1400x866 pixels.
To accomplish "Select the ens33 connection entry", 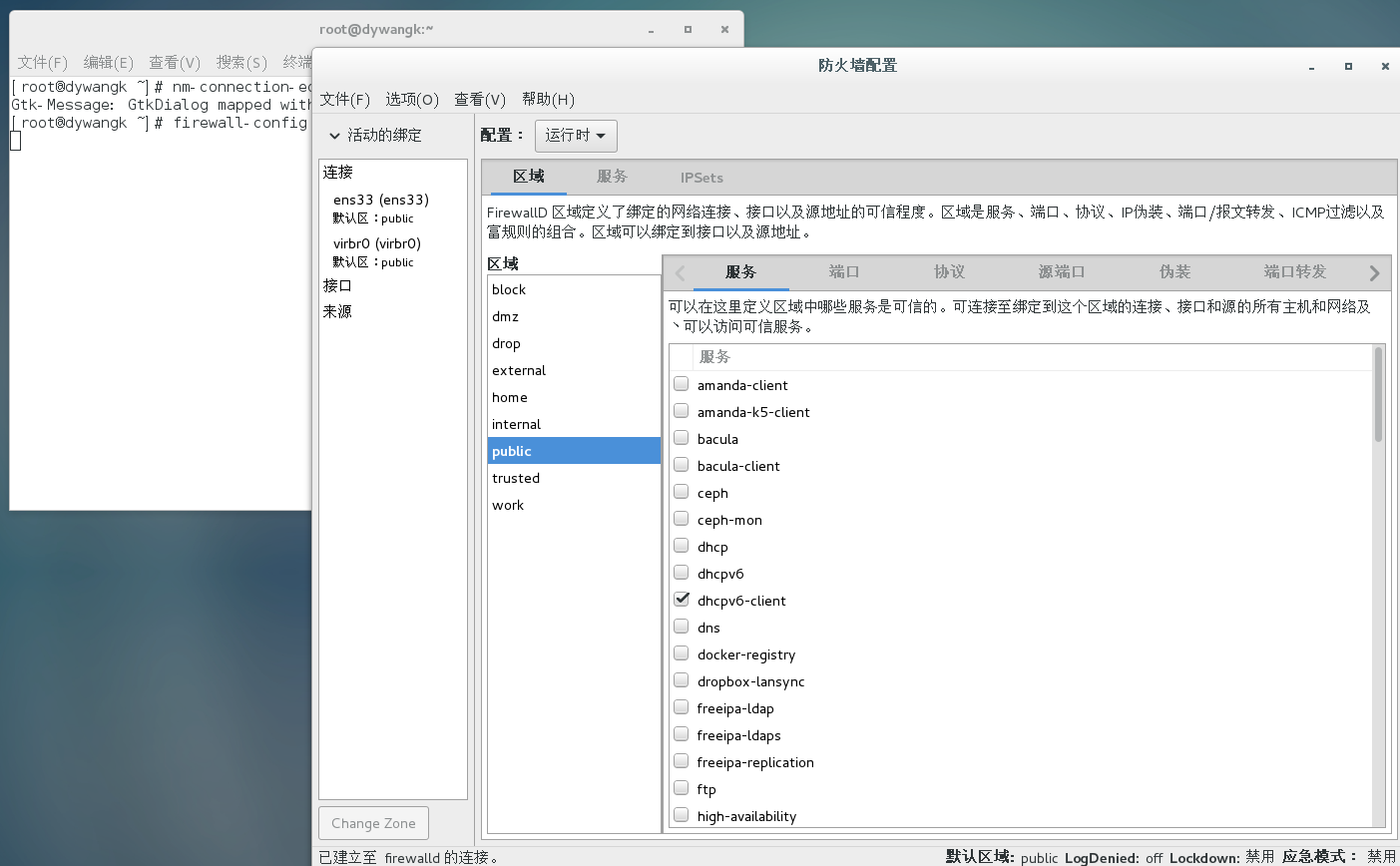I will (x=381, y=200).
